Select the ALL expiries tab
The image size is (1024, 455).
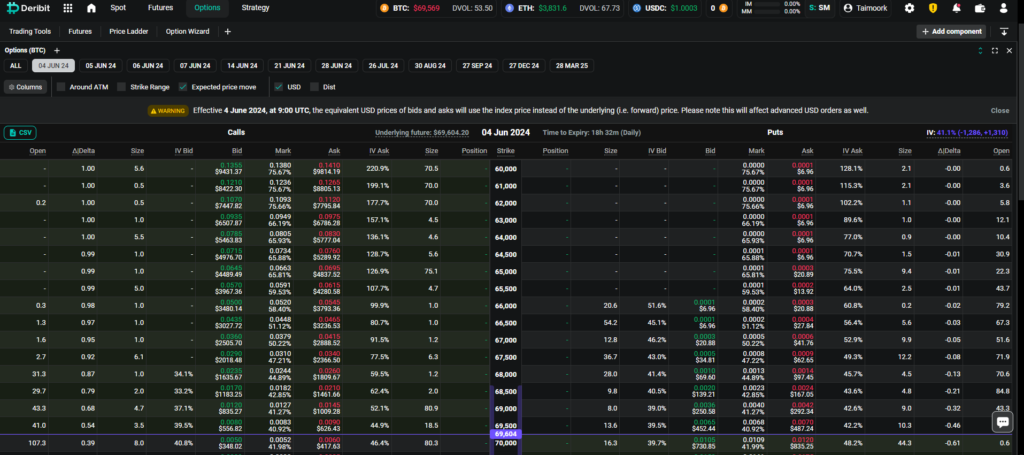coord(16,66)
